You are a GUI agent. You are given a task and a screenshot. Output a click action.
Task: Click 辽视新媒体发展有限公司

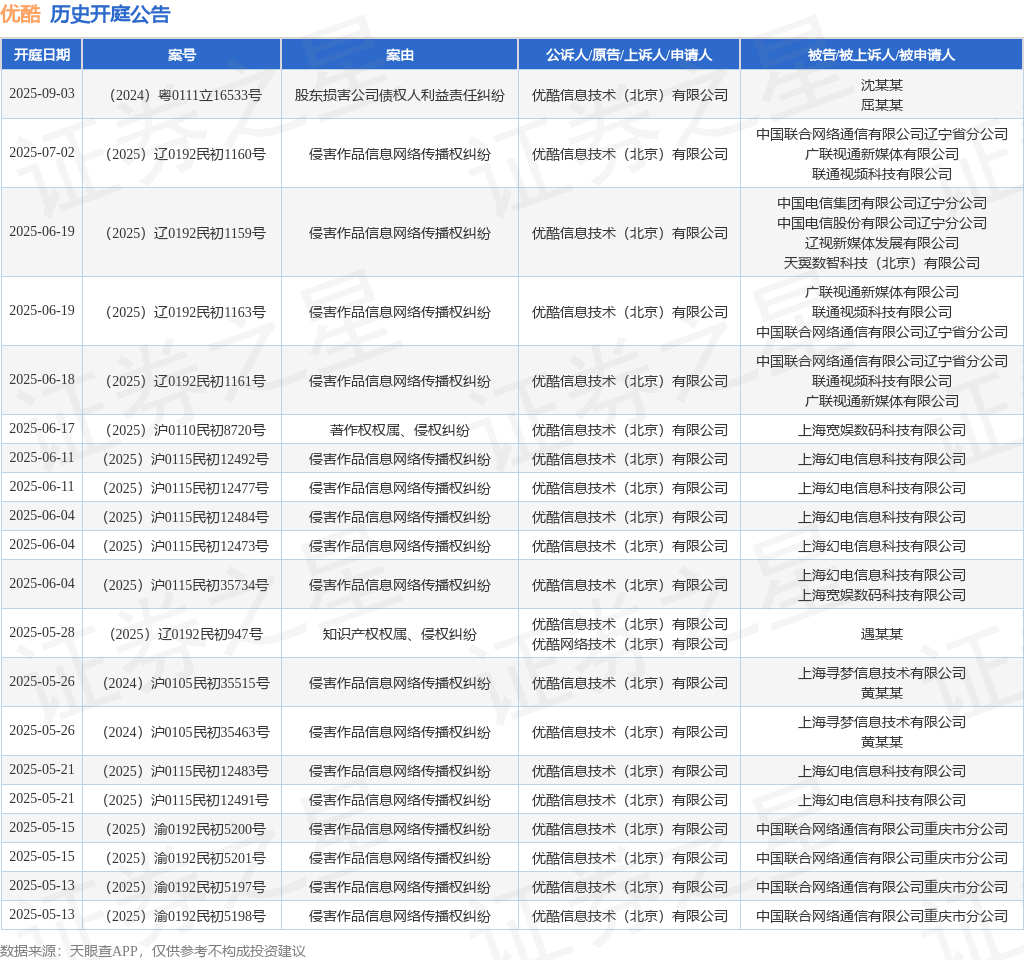pos(882,243)
